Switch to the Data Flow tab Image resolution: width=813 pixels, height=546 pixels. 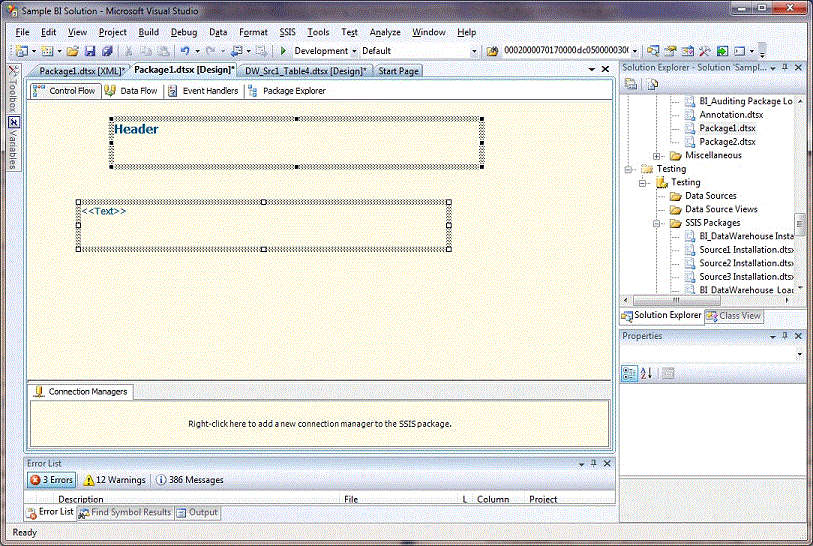pos(131,91)
